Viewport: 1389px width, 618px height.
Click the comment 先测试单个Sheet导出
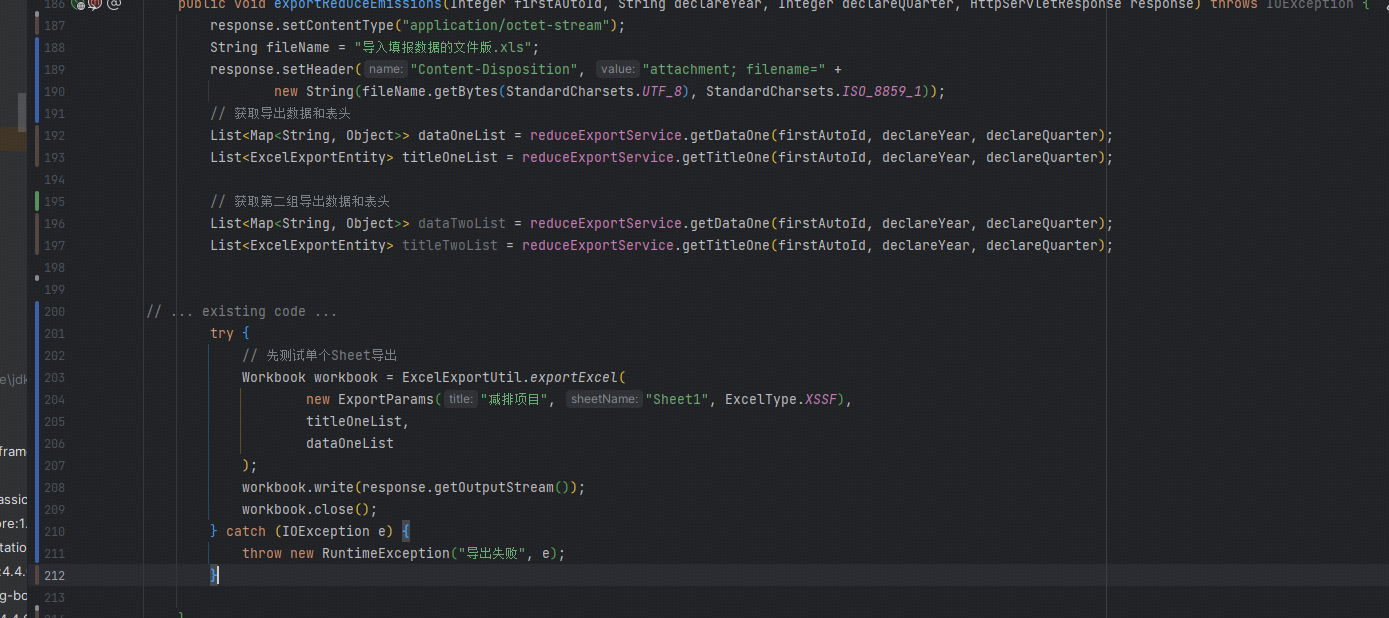(x=320, y=355)
